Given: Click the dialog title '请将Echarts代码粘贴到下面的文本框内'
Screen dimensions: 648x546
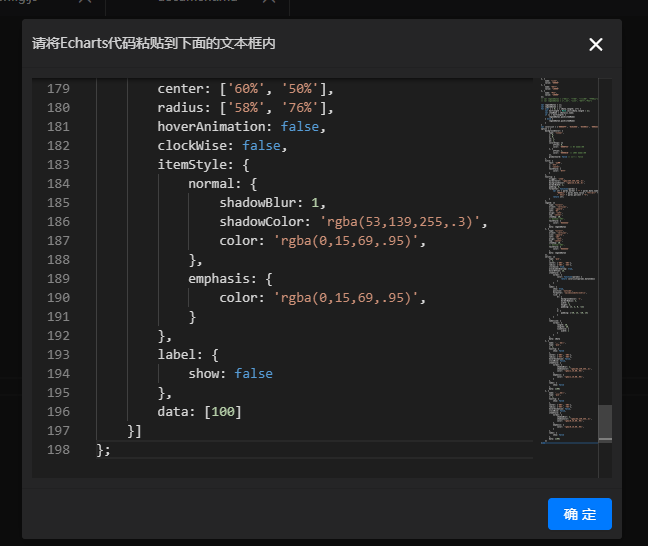Looking at the screenshot, I should point(153,43).
